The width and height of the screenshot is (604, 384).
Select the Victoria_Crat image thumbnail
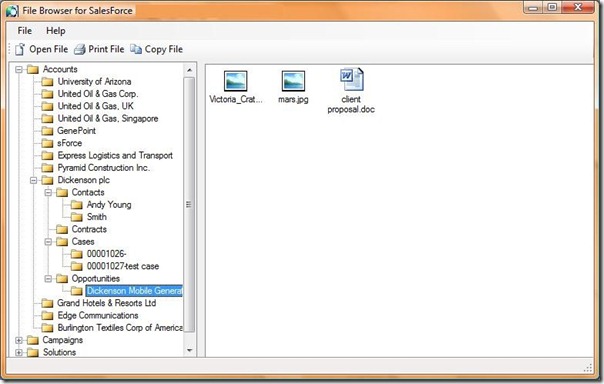(x=235, y=81)
